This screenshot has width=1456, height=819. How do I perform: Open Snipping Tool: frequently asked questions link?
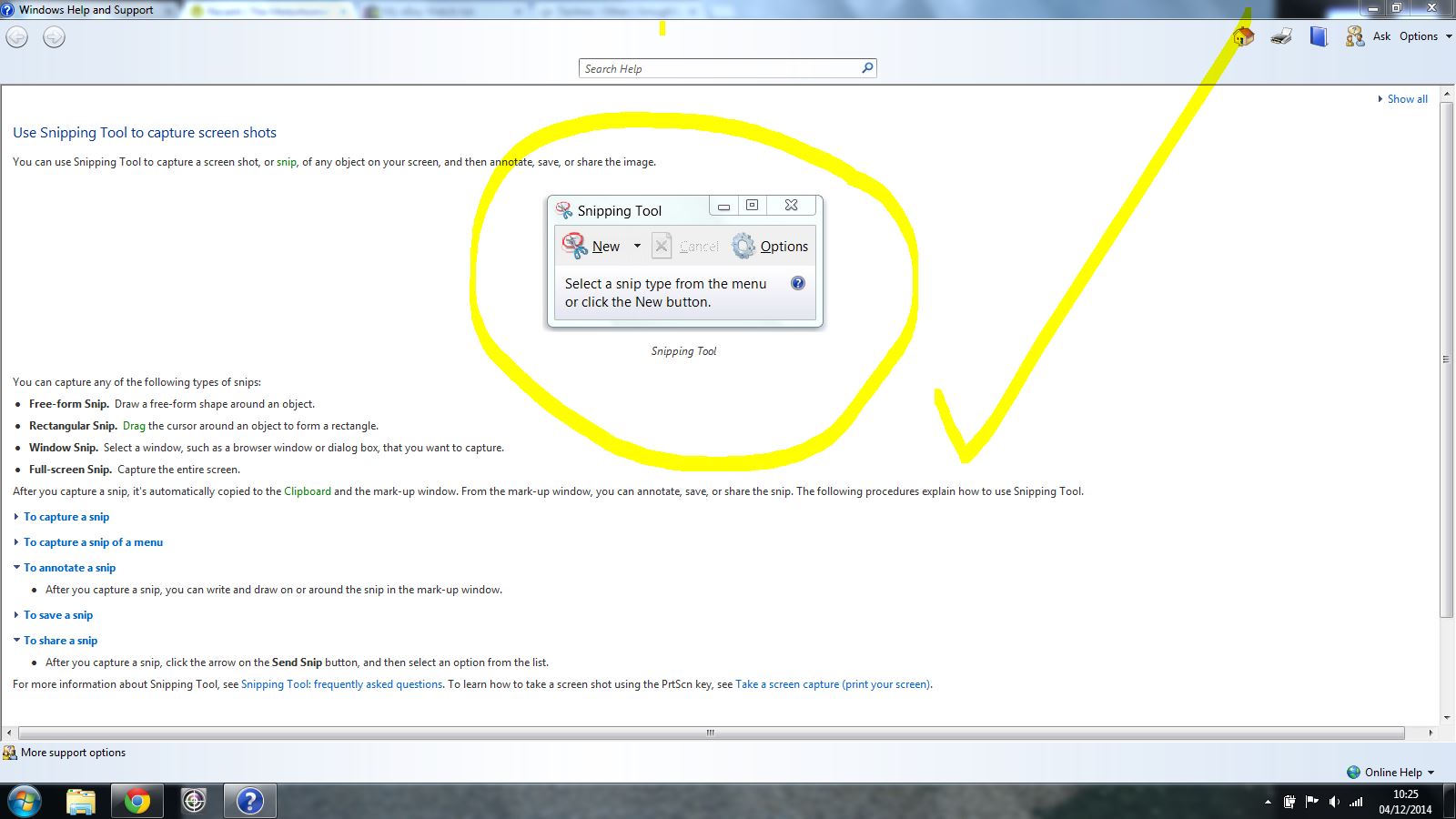(342, 684)
